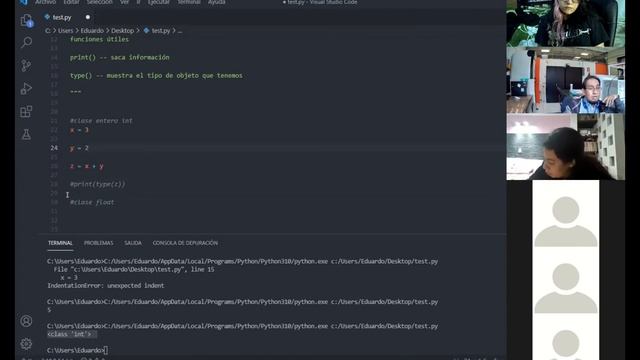Viewport: 640px width, 360px height.
Task: Click the unsaved dot on test.py tab
Action: [88, 17]
